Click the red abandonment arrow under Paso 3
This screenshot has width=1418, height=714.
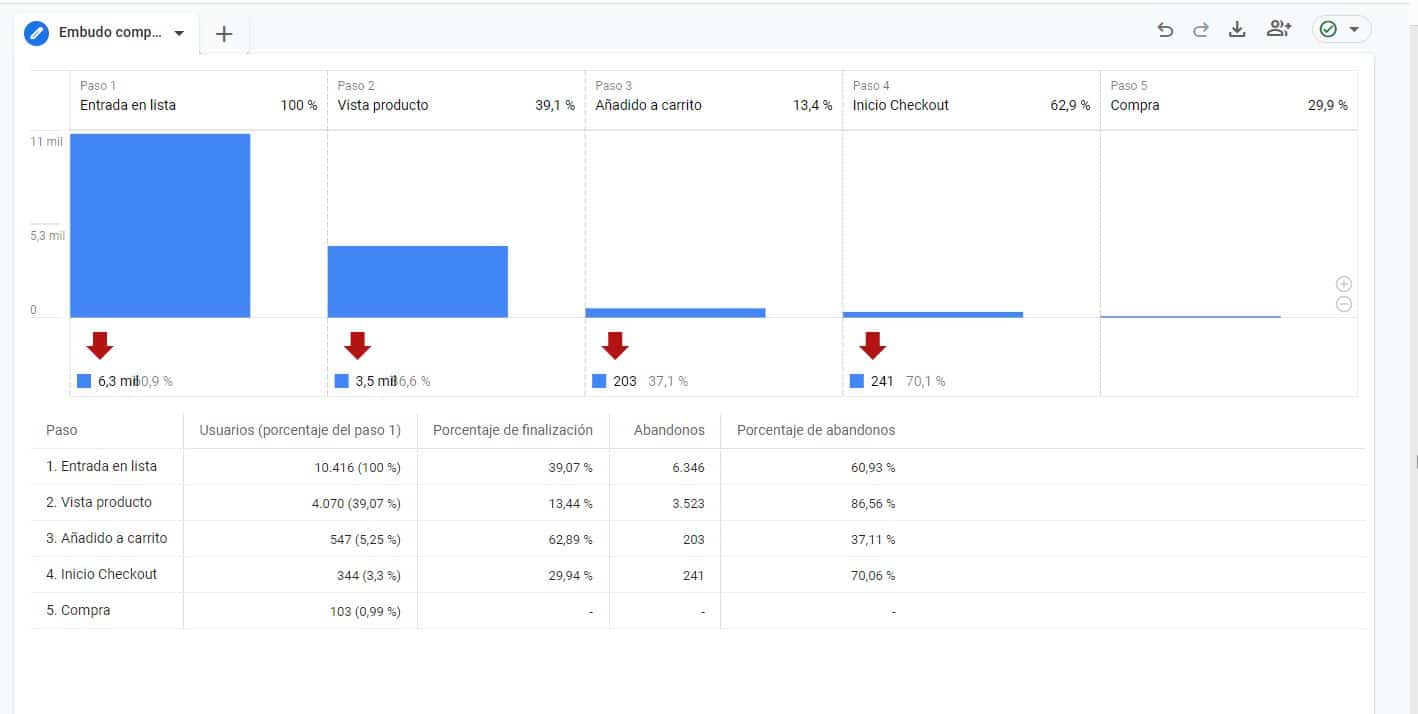click(x=615, y=345)
